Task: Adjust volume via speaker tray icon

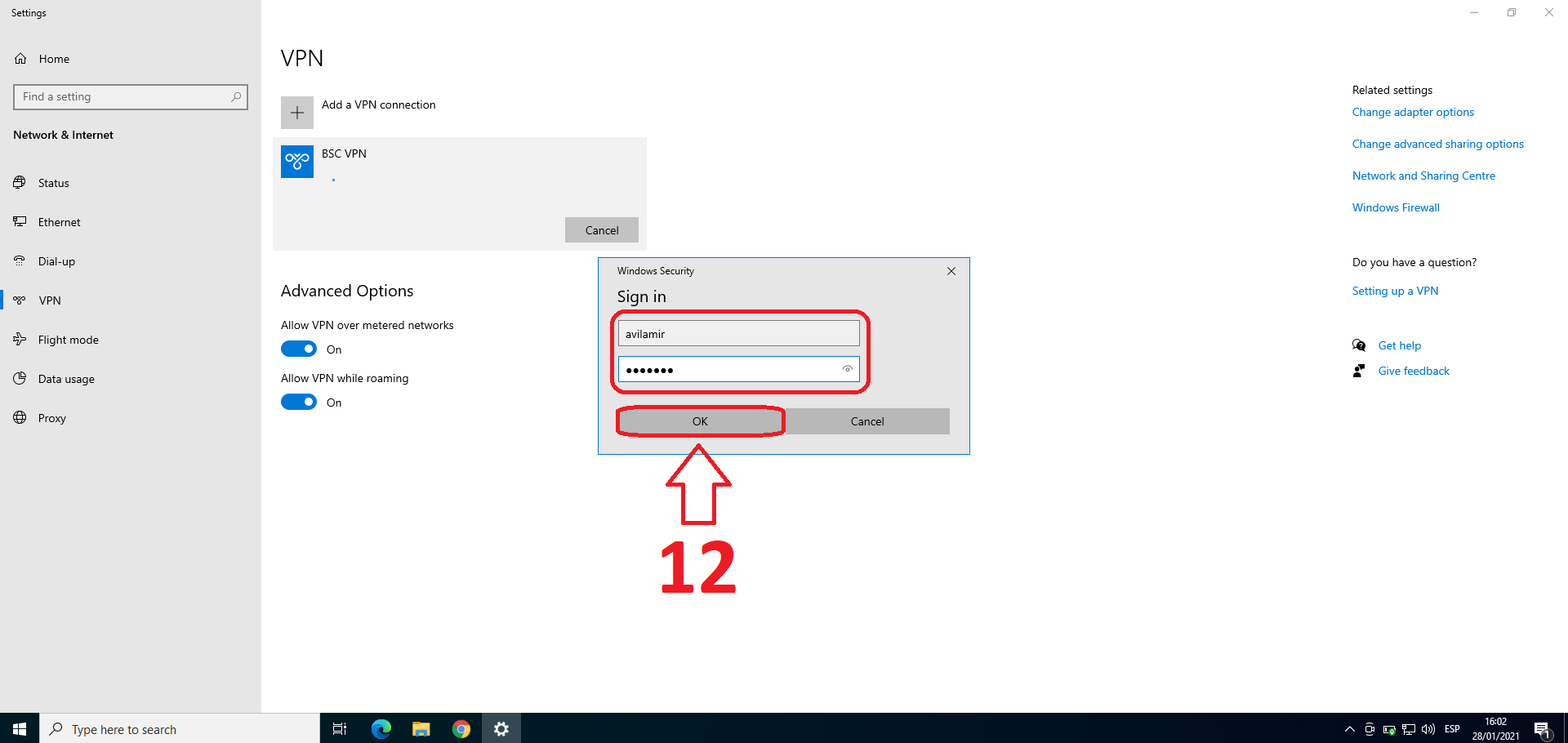Action: pos(1428,729)
